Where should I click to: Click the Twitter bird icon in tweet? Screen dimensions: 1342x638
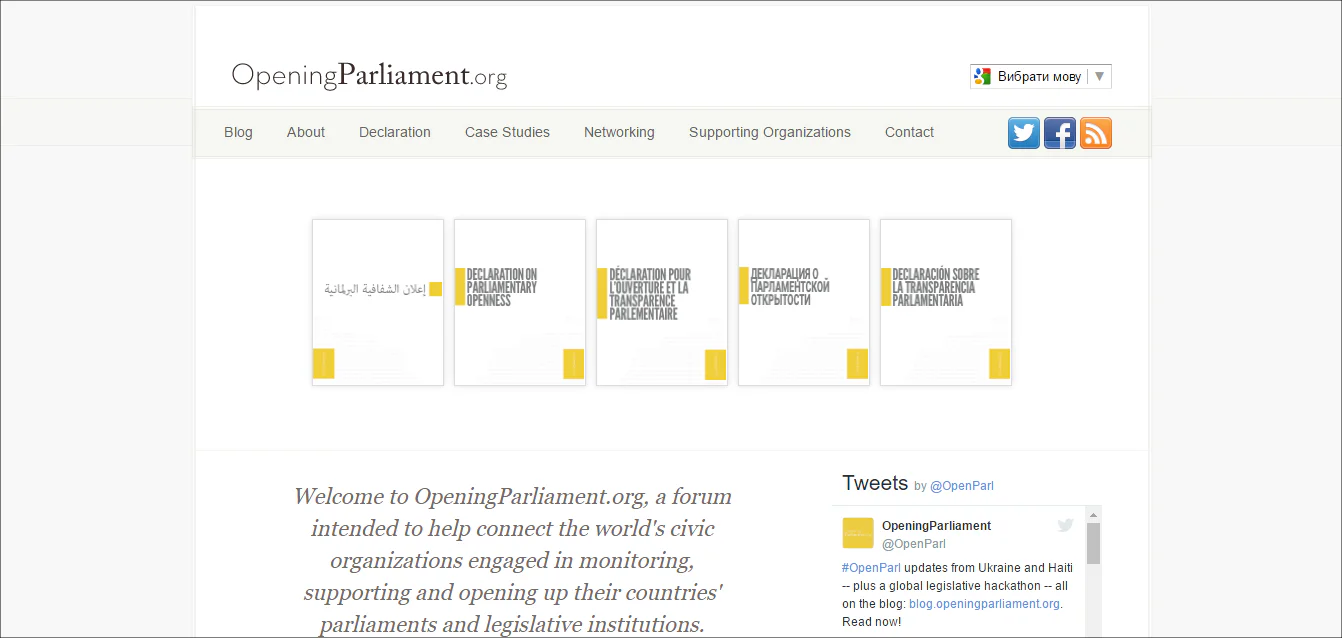[x=1065, y=525]
